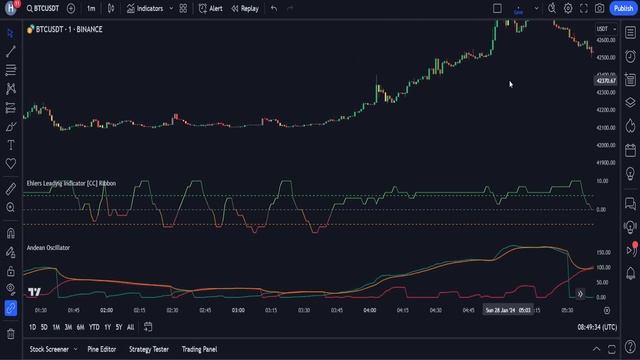Open the Trading Panel tab
The width and height of the screenshot is (640, 360).
[x=200, y=349]
